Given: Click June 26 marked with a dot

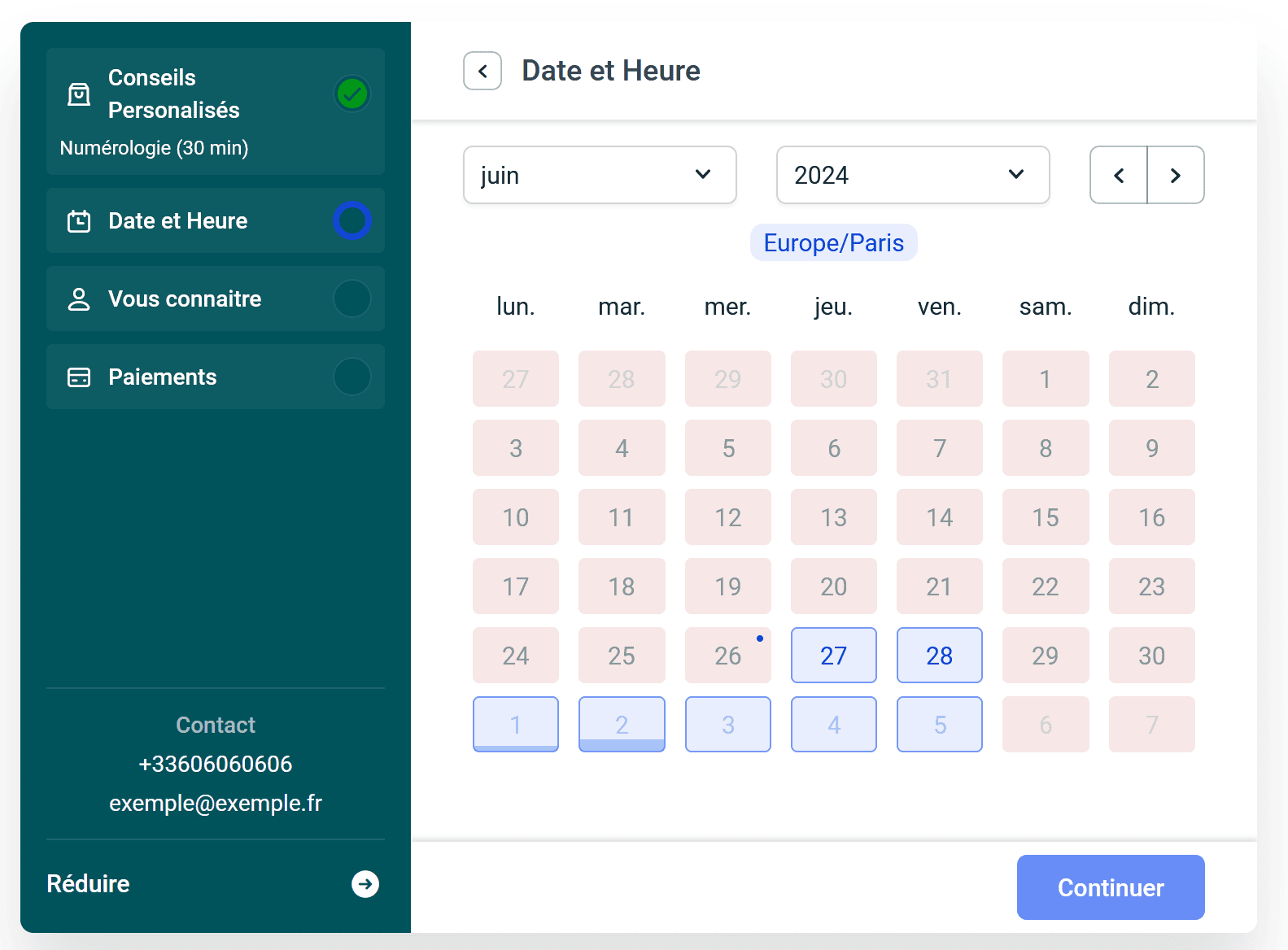Looking at the screenshot, I should pos(728,655).
